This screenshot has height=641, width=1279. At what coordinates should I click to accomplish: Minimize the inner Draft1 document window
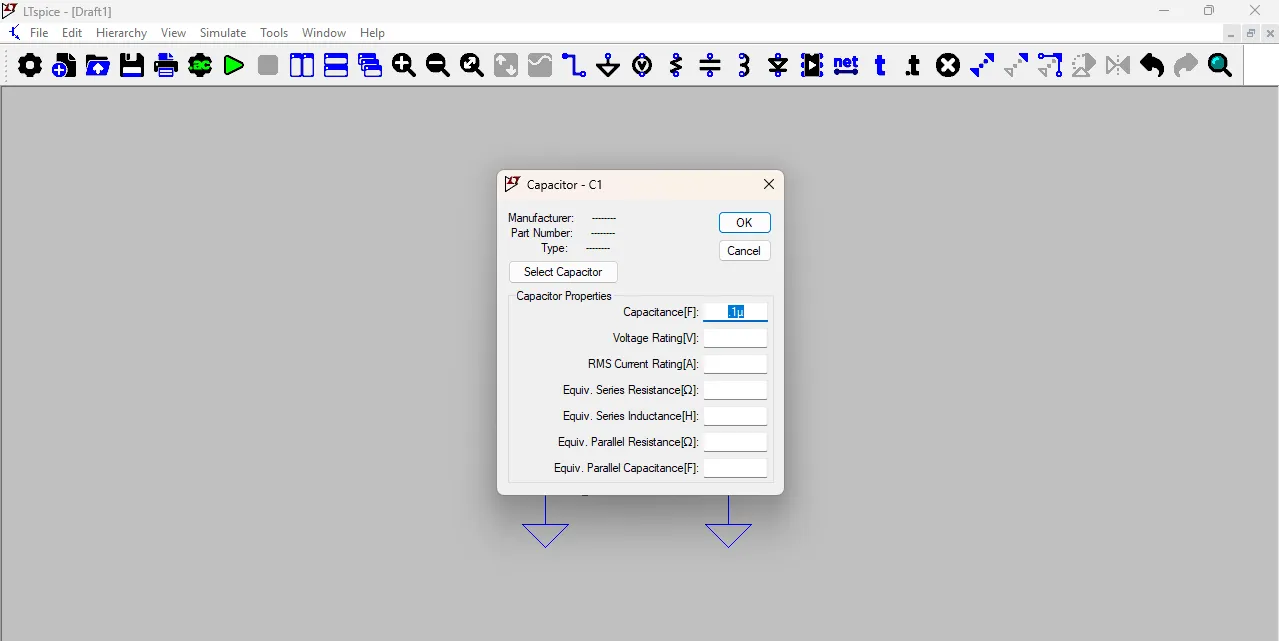pos(1232,34)
